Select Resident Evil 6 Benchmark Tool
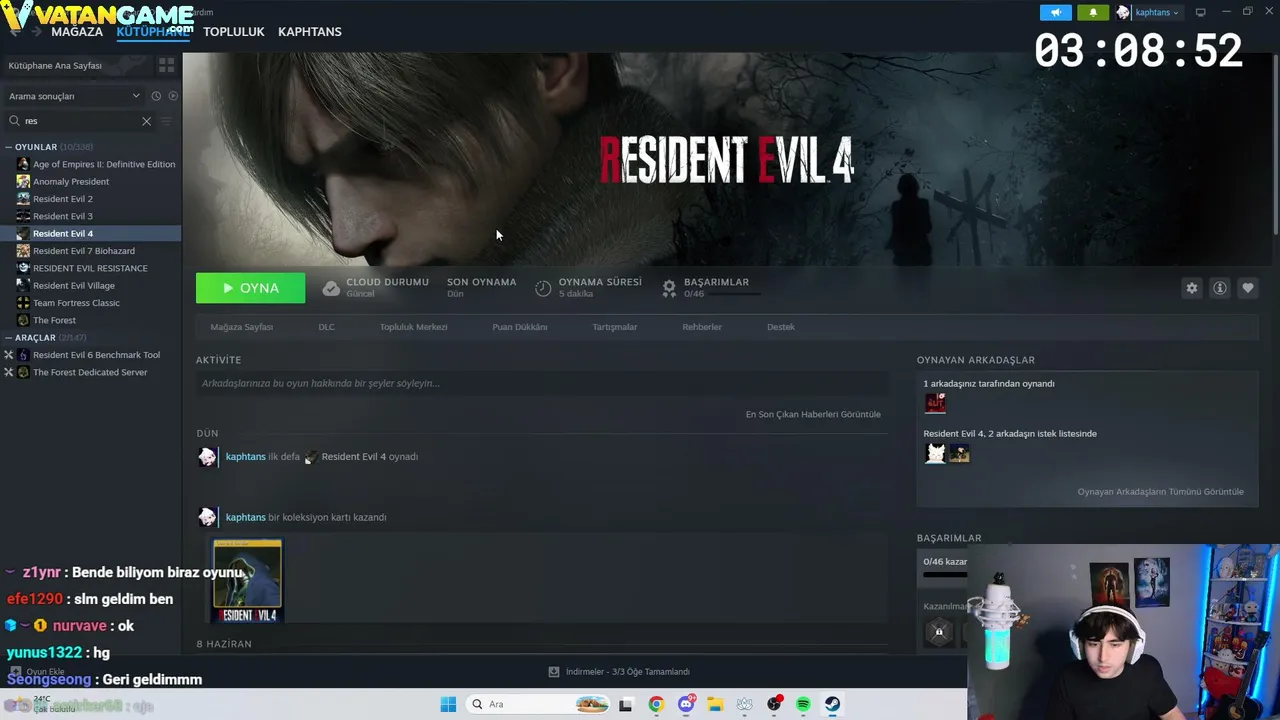This screenshot has width=1280, height=720. [x=96, y=355]
